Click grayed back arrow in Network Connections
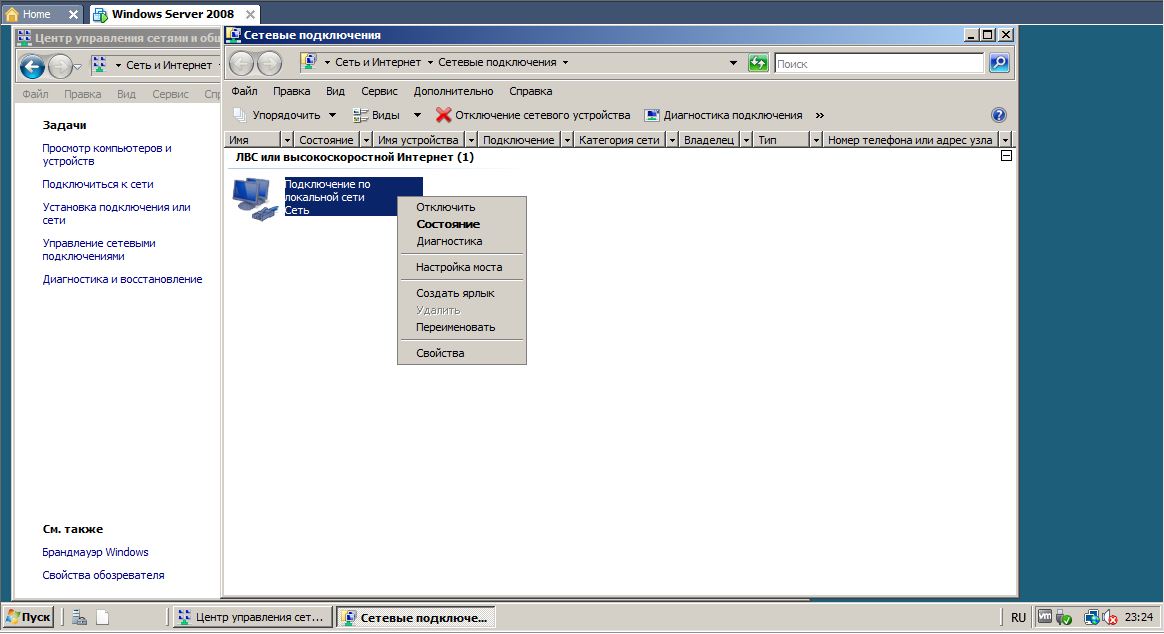Viewport: 1164px width, 634px height. [x=242, y=63]
